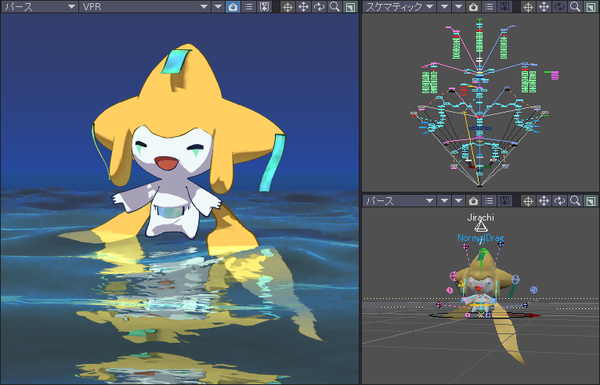
Task: Click the center crosshair icon in VPR viewport
Action: tap(288, 7)
